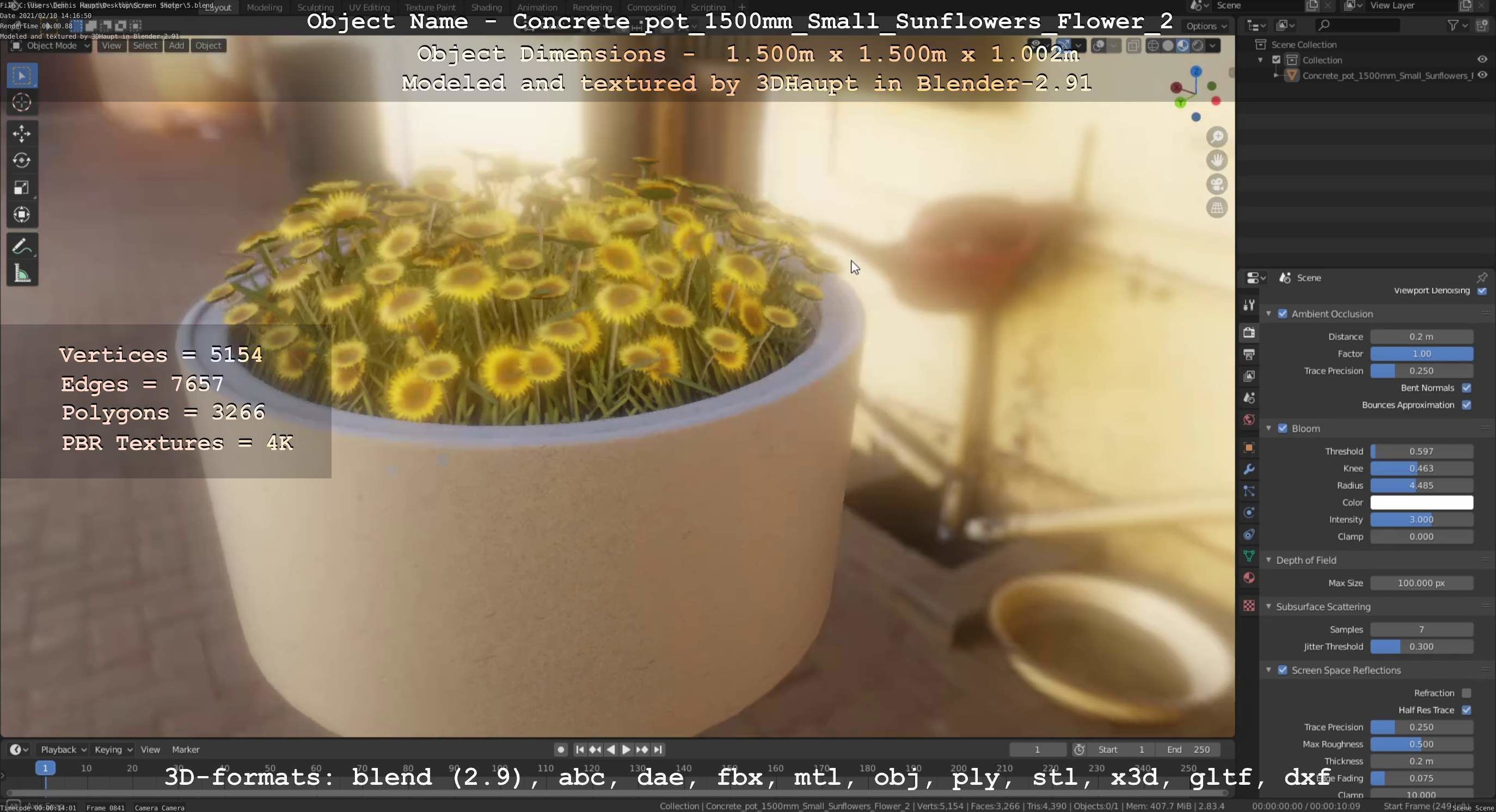The image size is (1496, 812).
Task: Open the Object Data mesh tab
Action: click(x=1249, y=556)
